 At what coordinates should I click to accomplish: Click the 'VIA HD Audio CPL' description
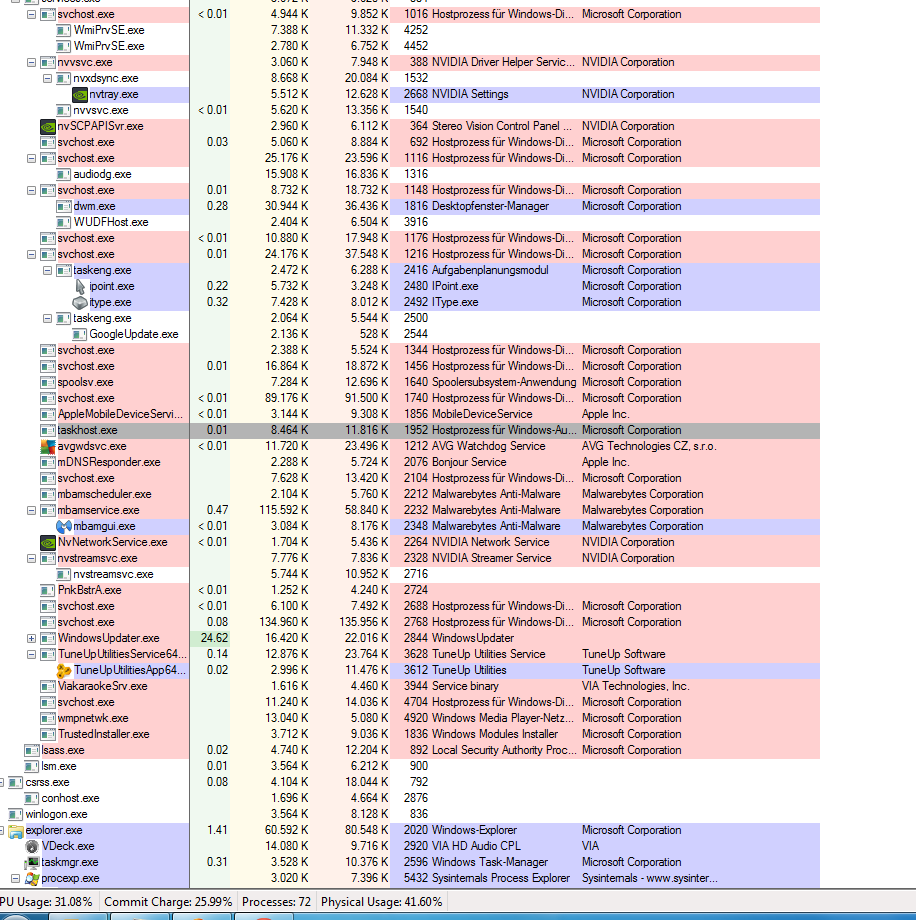pos(476,846)
